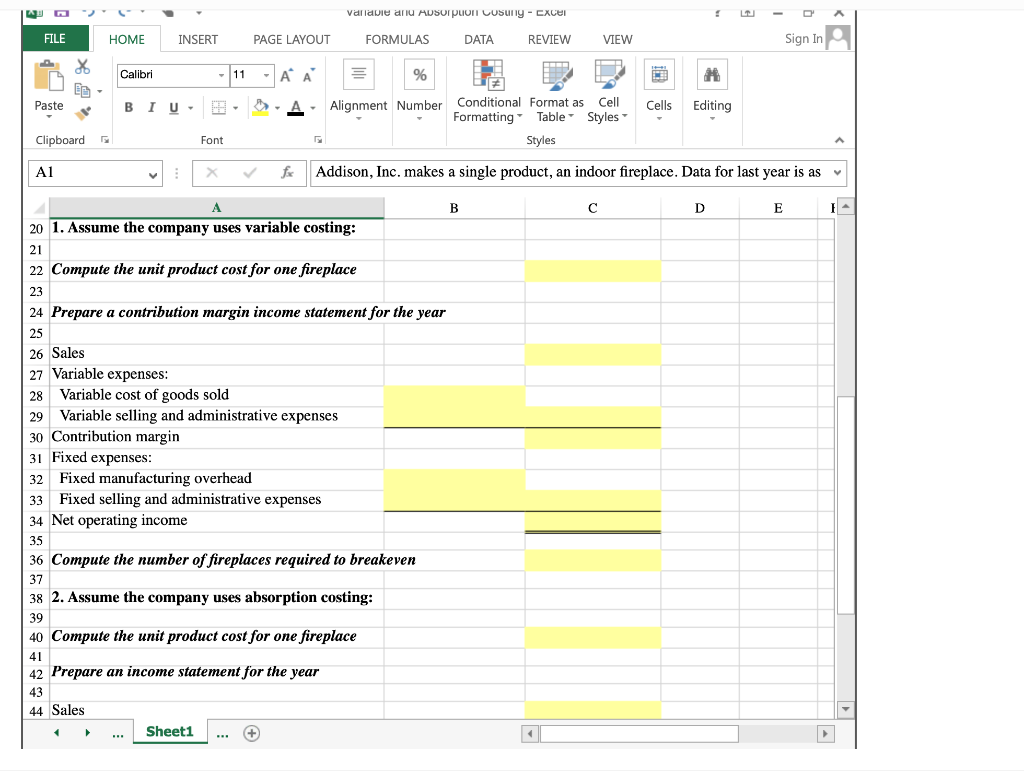Switch to the FORMULAS tab
Screen dimensions: 1024x774
tap(397, 40)
